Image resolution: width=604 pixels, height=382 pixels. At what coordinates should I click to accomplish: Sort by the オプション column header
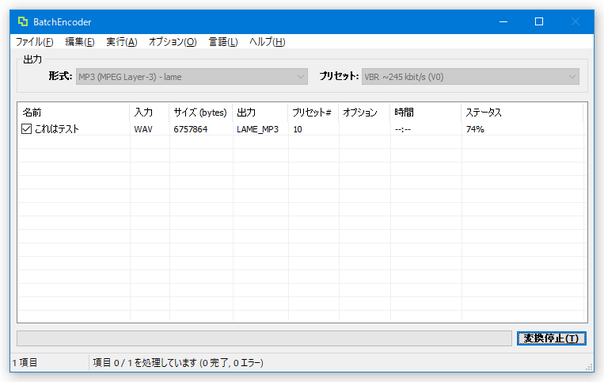point(364,112)
